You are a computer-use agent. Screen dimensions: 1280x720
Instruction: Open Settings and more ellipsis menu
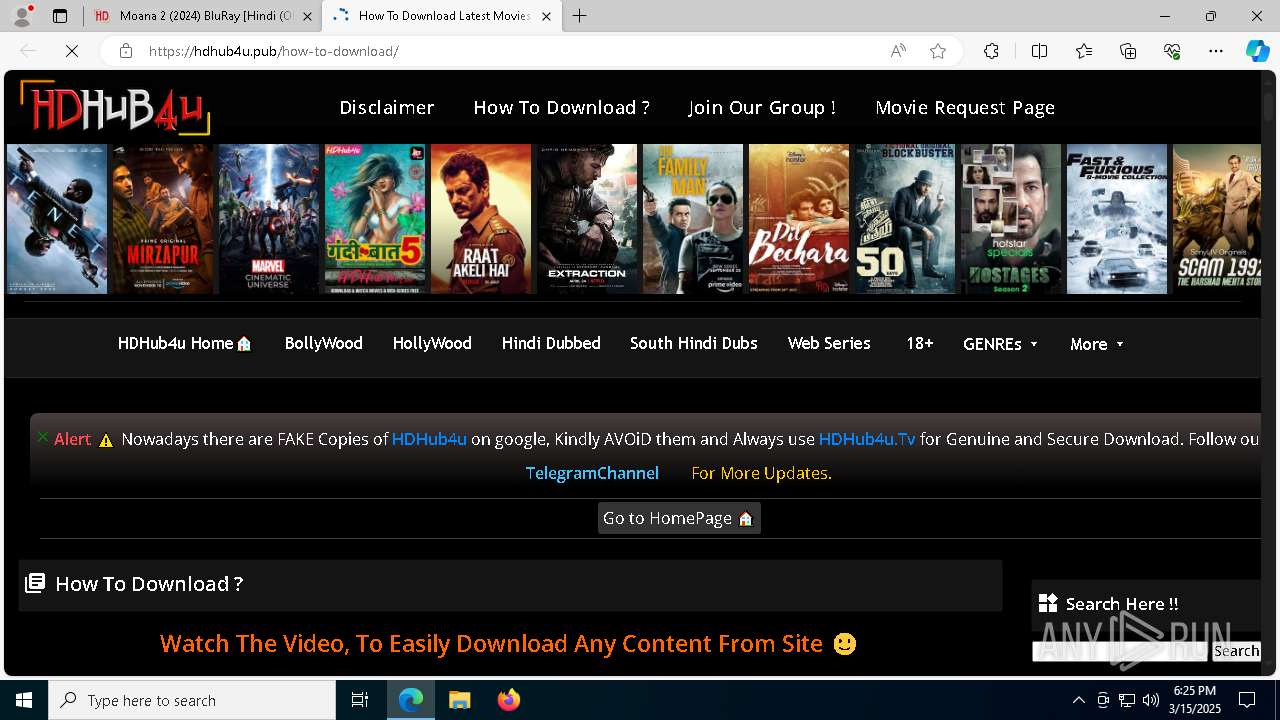tap(1216, 51)
